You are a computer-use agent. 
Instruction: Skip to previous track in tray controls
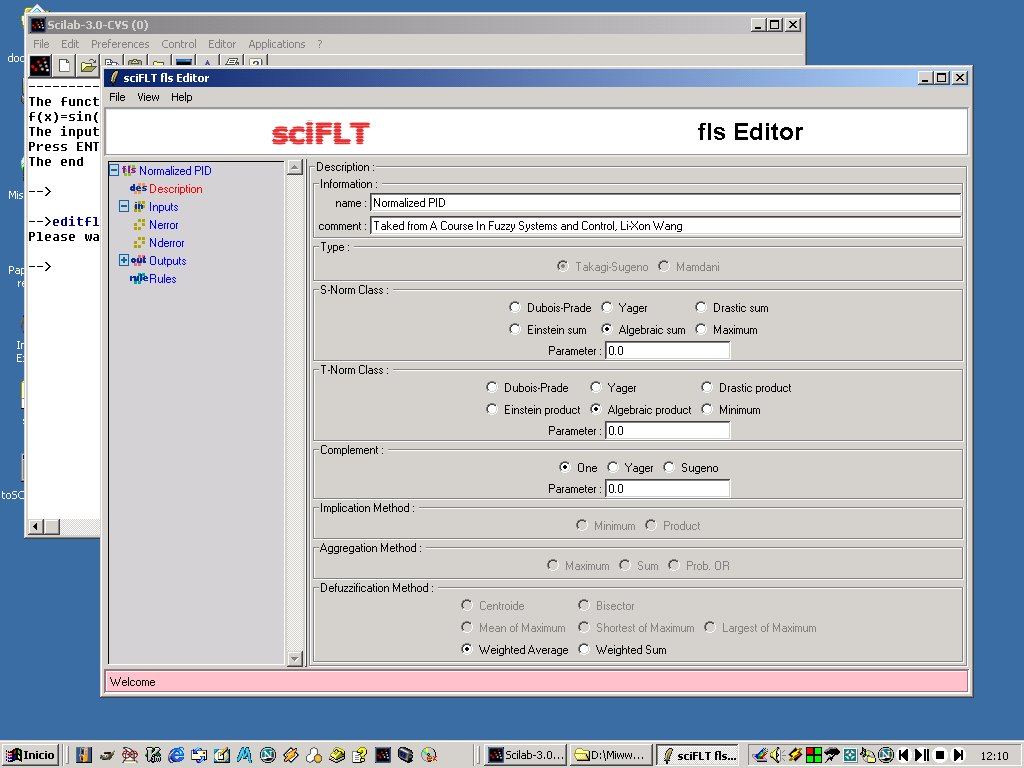point(904,755)
